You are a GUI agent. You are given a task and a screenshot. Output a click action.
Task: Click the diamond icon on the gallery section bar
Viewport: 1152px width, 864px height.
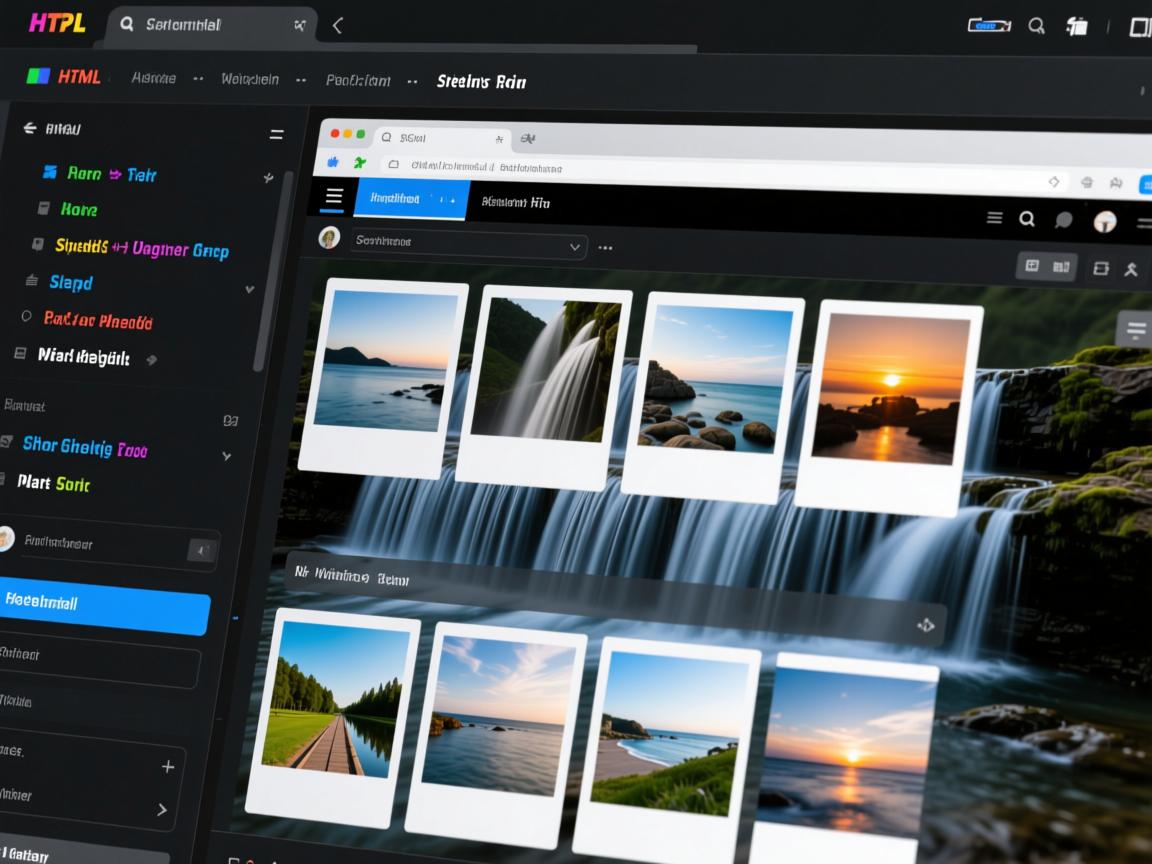pos(925,625)
